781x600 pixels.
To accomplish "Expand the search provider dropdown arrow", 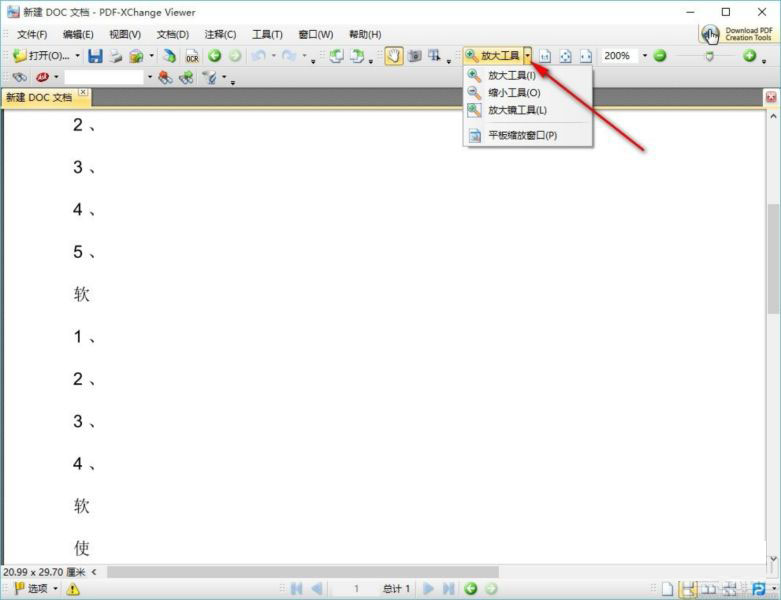I will (x=56, y=77).
